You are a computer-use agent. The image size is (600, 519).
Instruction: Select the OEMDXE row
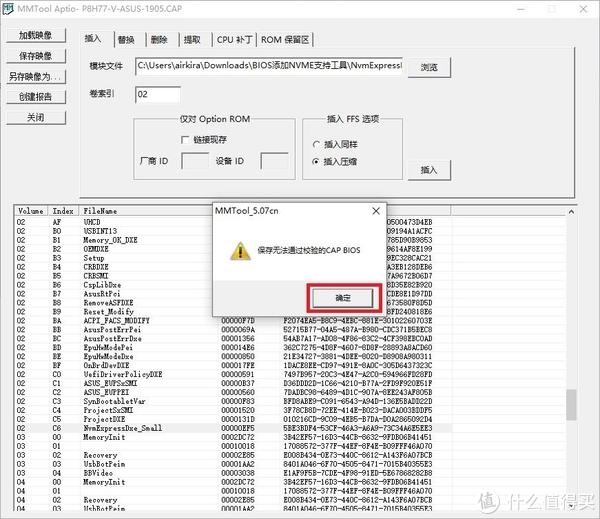[233, 249]
